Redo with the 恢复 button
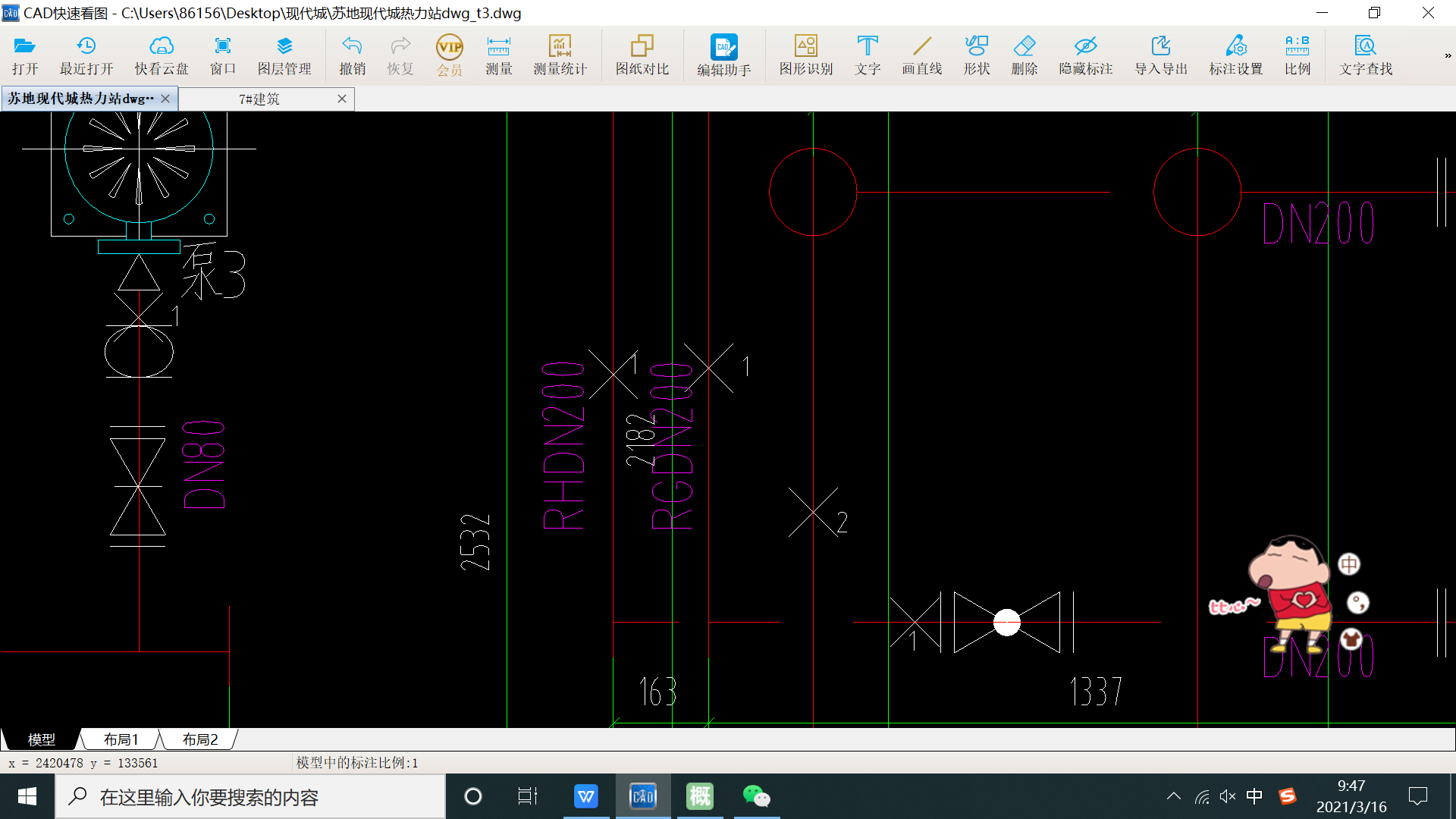 click(400, 56)
